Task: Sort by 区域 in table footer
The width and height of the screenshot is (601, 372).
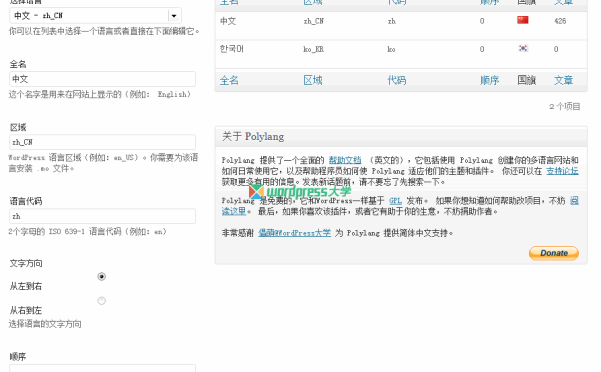Action: 313,80
